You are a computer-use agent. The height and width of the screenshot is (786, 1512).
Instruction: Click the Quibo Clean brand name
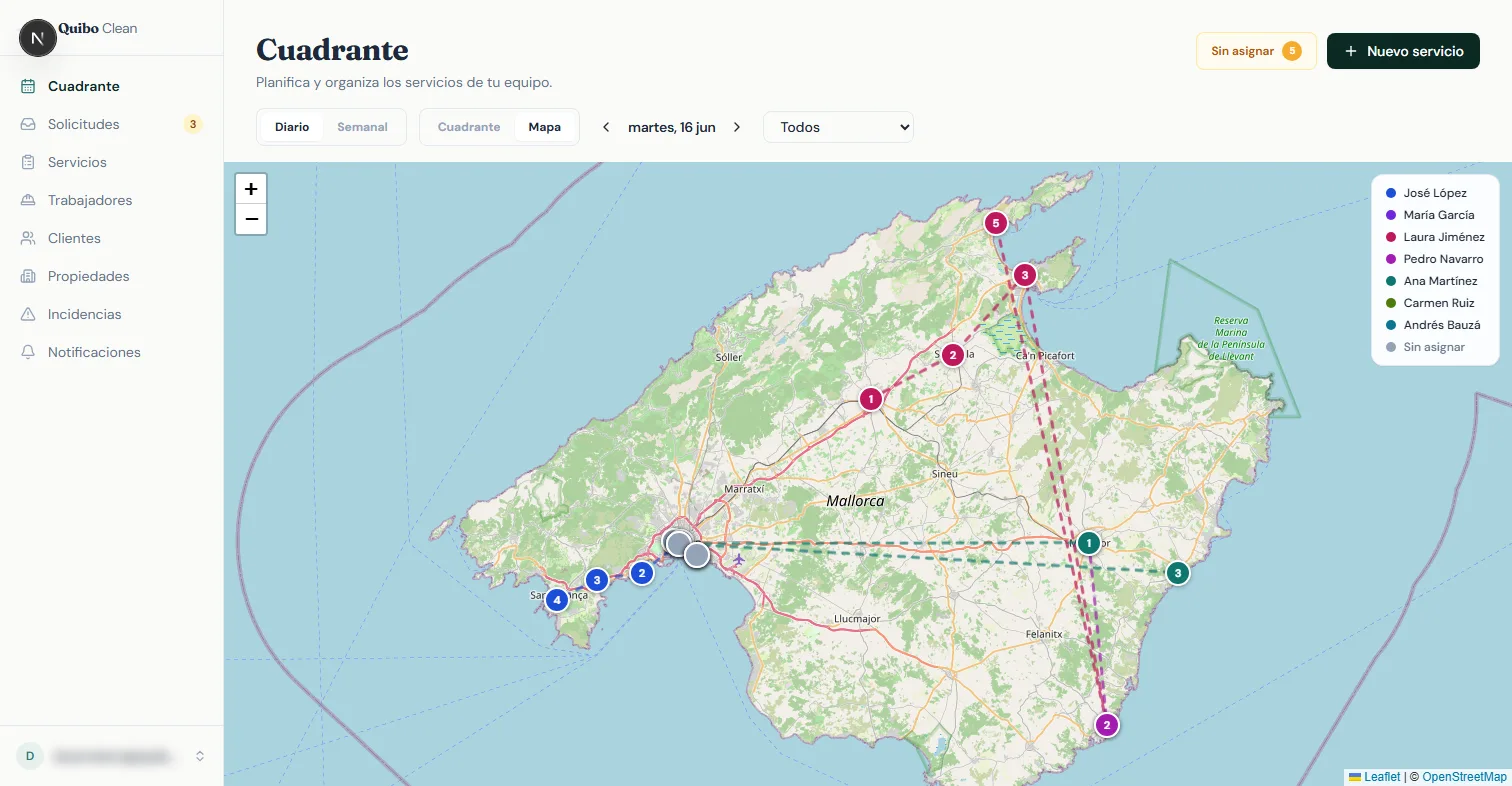point(98,29)
